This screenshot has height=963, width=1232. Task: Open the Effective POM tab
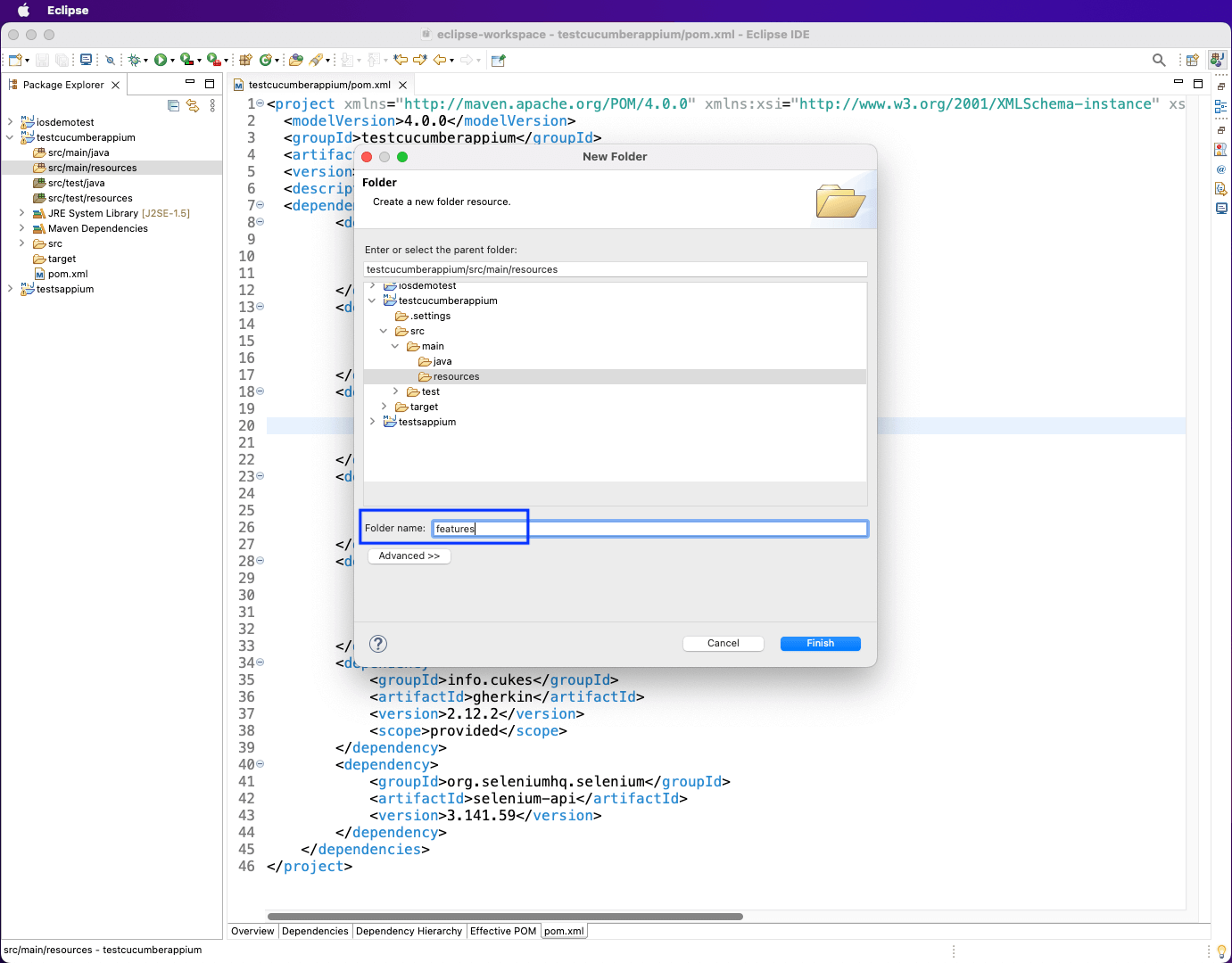tap(503, 931)
